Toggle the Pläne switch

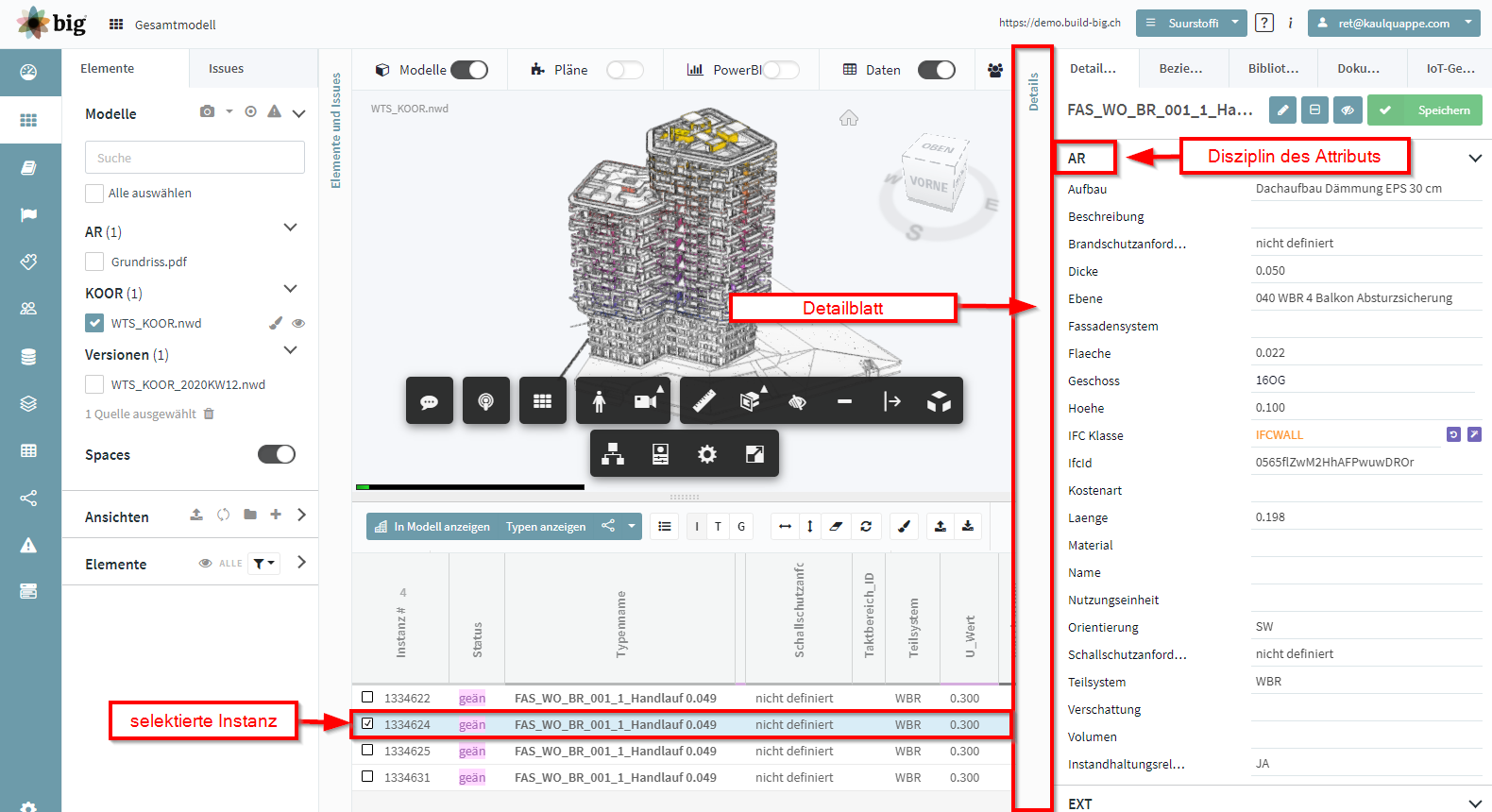pos(624,70)
